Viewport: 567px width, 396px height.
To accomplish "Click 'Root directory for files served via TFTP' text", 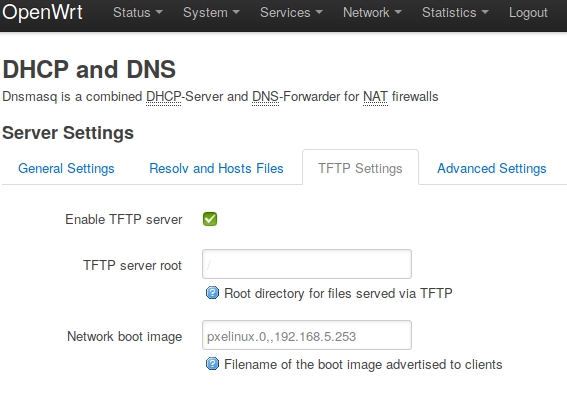I will [338, 293].
